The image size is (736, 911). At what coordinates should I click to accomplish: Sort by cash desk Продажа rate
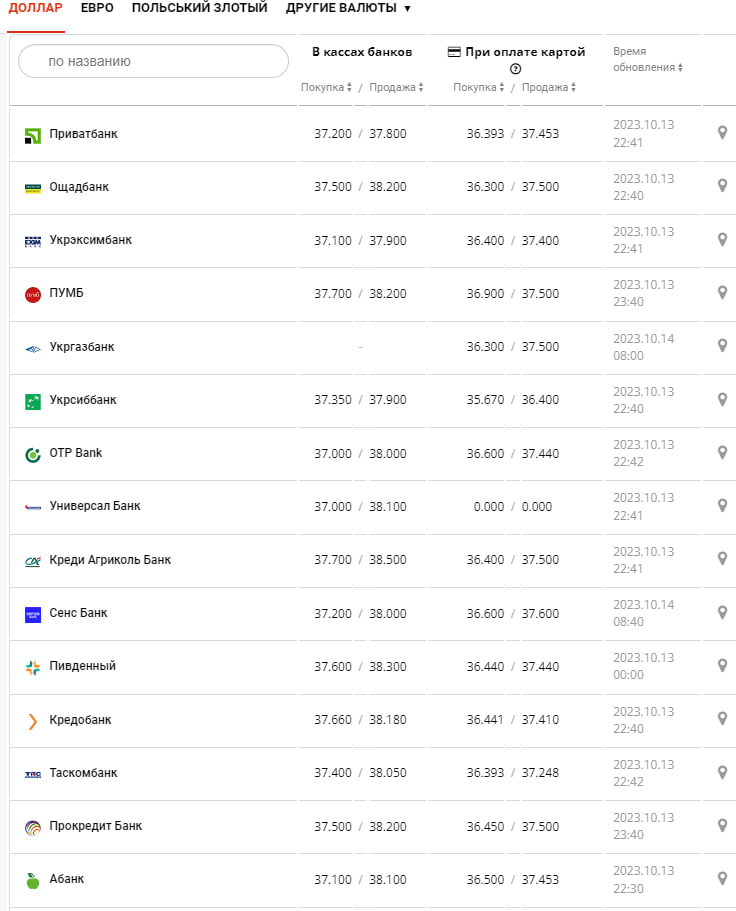point(396,88)
